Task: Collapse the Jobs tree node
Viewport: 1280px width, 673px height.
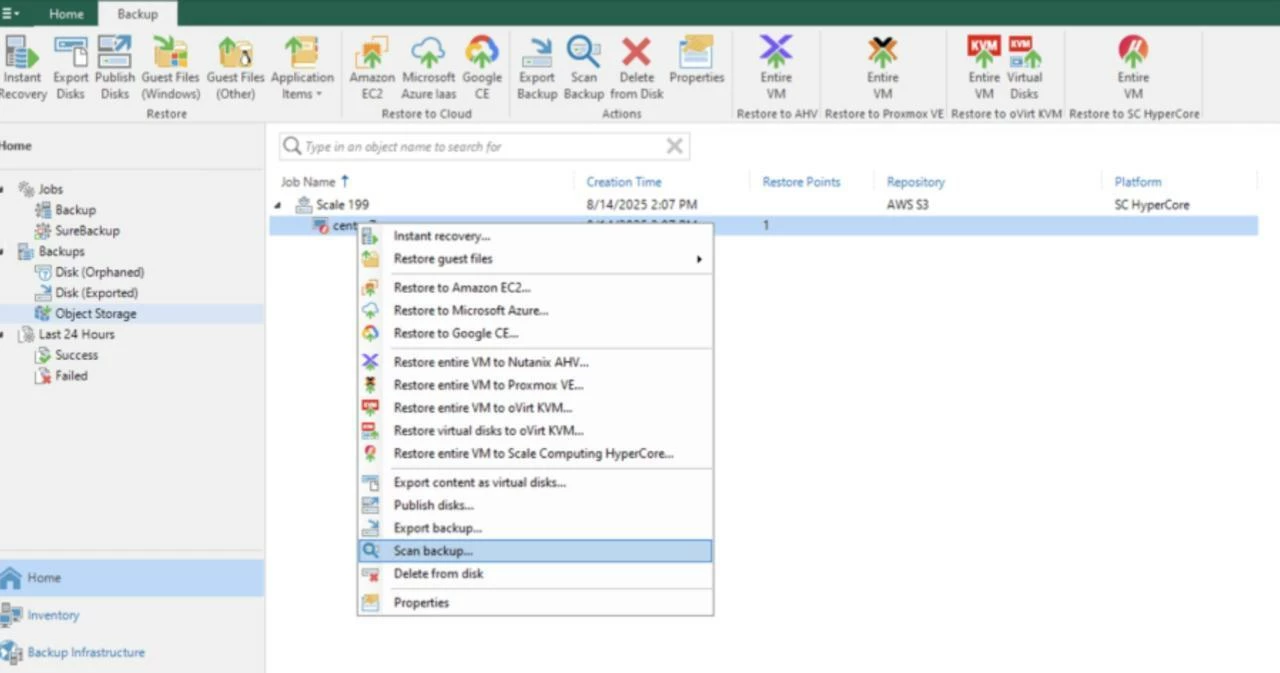Action: 3,189
